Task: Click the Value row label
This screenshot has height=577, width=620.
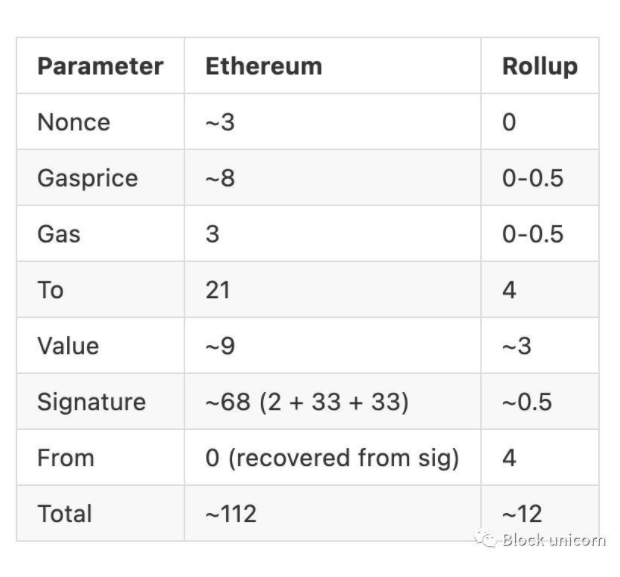Action: 68,347
